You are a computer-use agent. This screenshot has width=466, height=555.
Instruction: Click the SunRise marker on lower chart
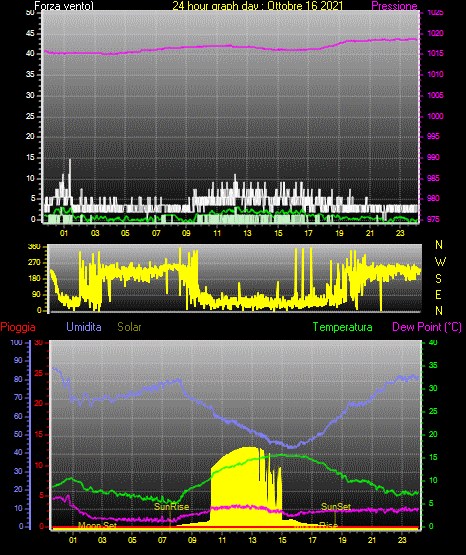[x=171, y=507]
